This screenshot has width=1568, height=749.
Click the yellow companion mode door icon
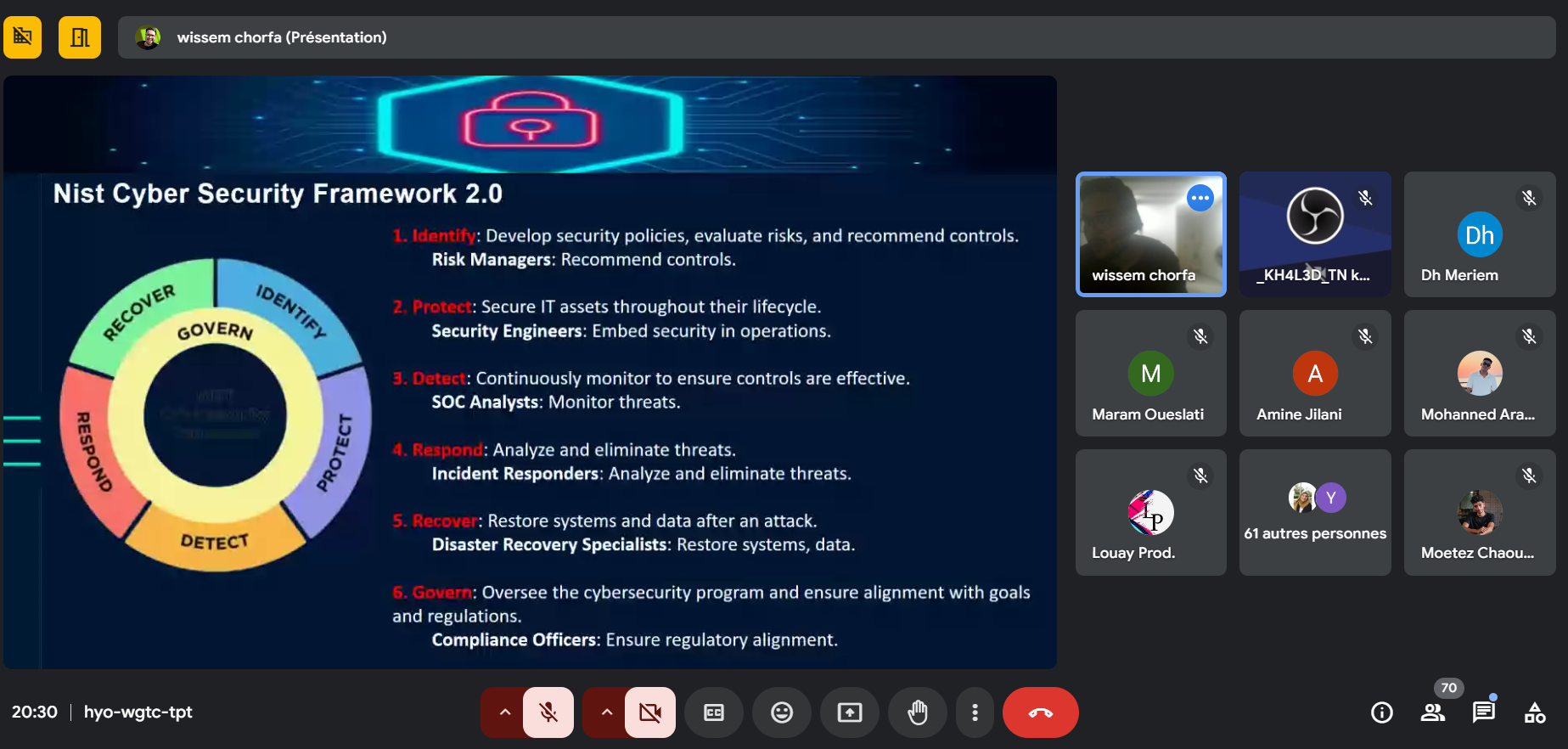[x=80, y=37]
